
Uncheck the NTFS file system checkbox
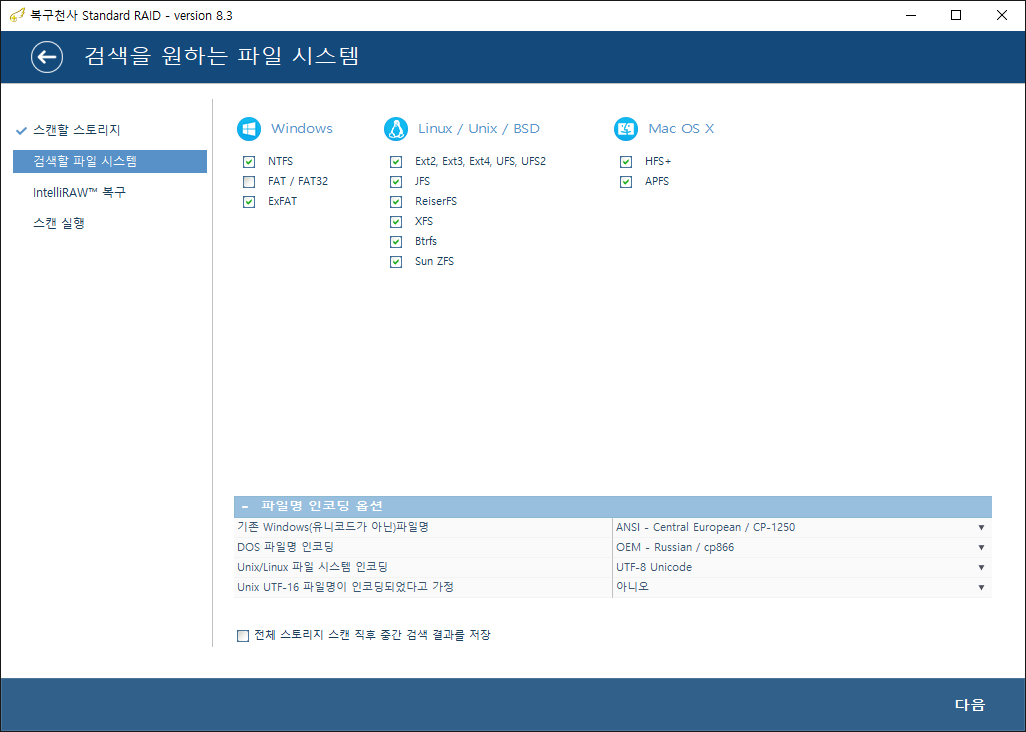249,162
